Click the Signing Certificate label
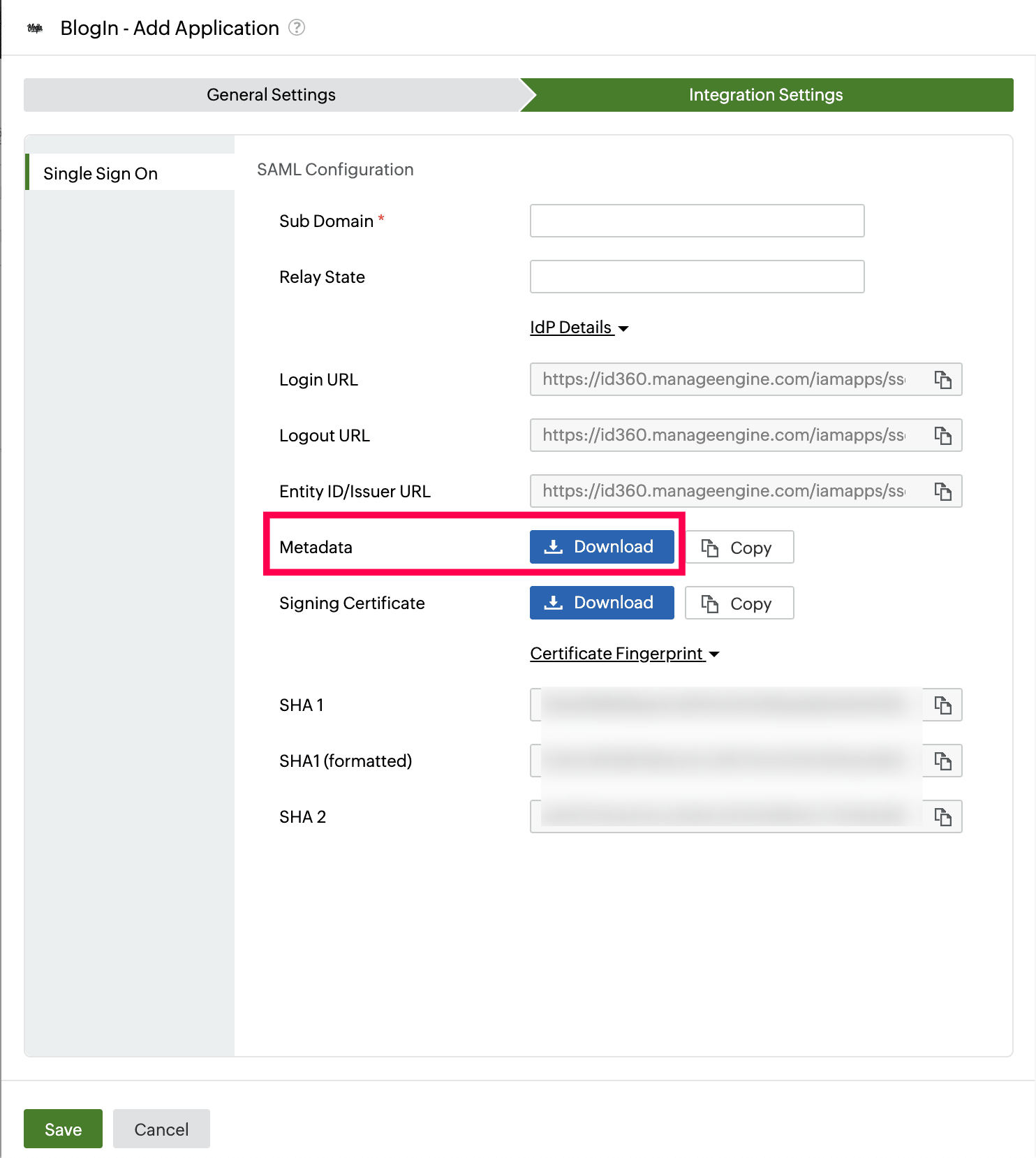Screen dimensions: 1036x1158 [352, 603]
